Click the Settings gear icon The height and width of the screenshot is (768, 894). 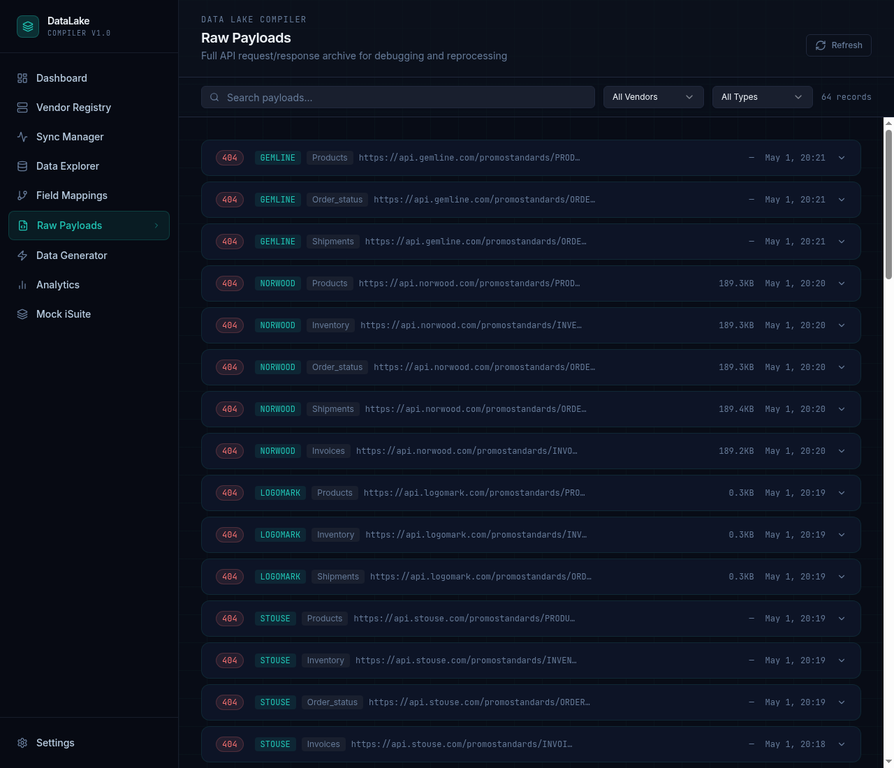22,743
